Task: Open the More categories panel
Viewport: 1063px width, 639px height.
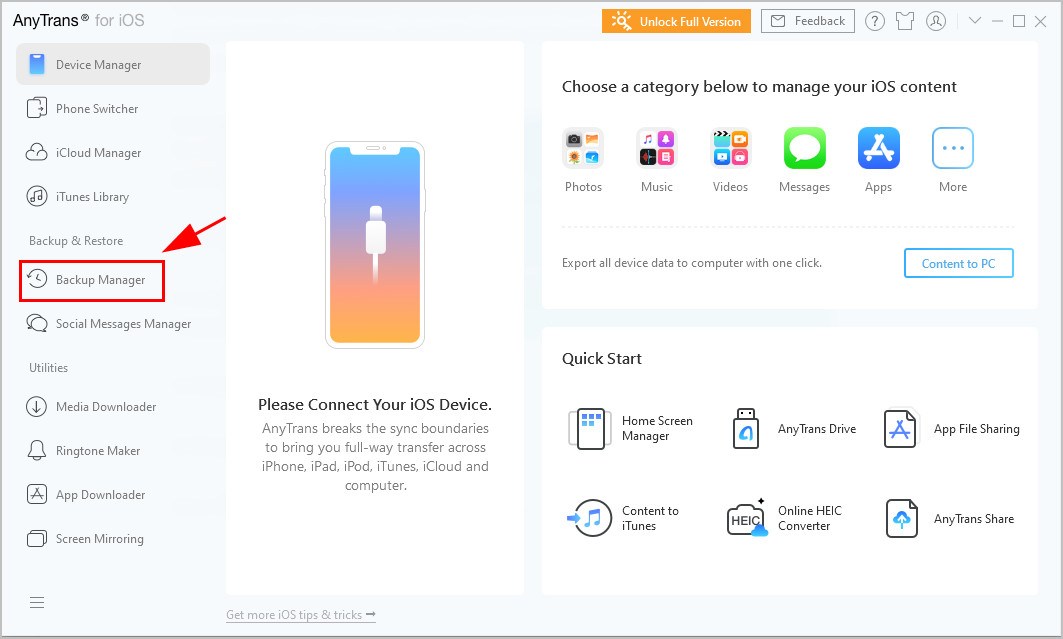Action: 952,147
